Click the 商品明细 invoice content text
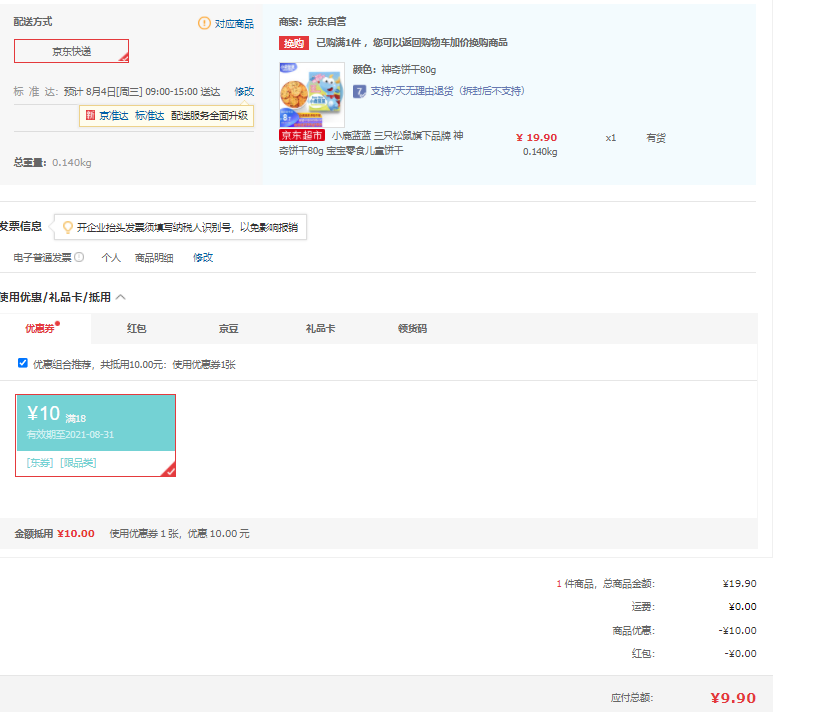This screenshot has height=712, width=830. click(x=154, y=258)
